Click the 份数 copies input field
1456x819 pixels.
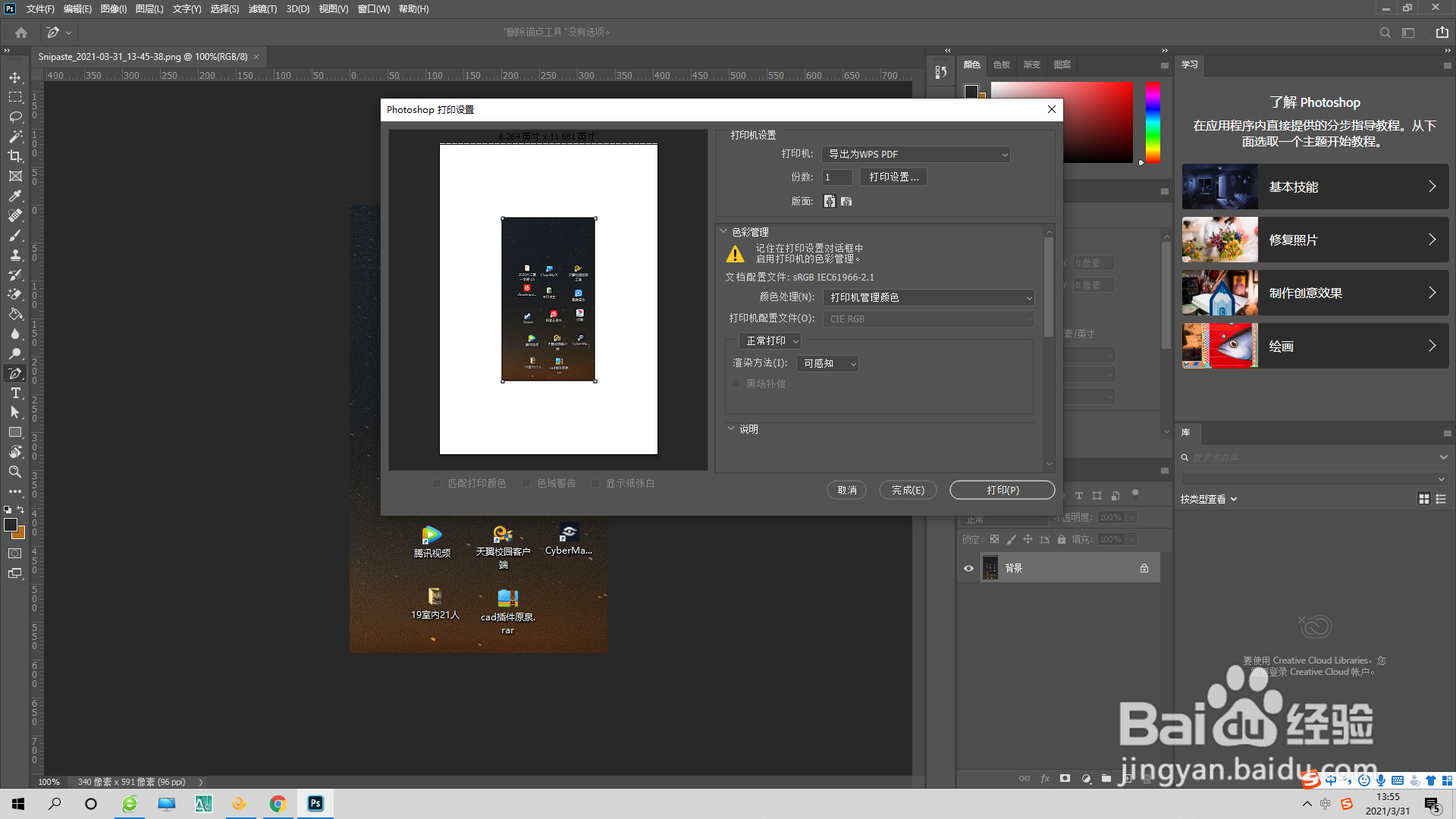(837, 177)
